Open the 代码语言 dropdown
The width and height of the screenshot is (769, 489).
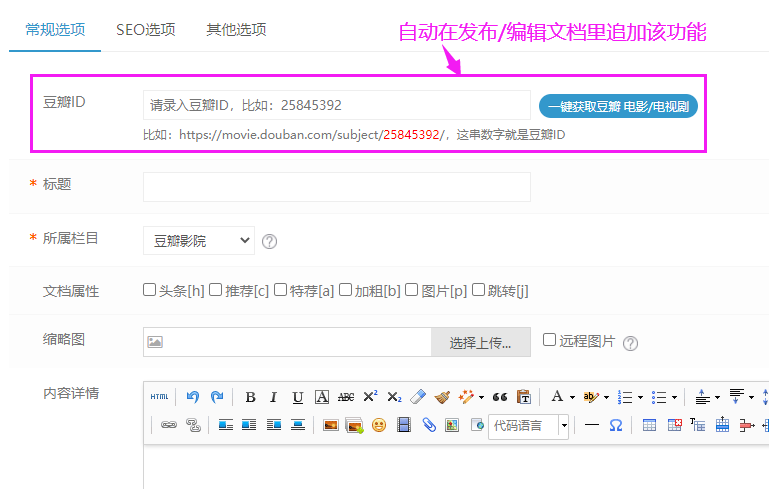click(x=528, y=425)
